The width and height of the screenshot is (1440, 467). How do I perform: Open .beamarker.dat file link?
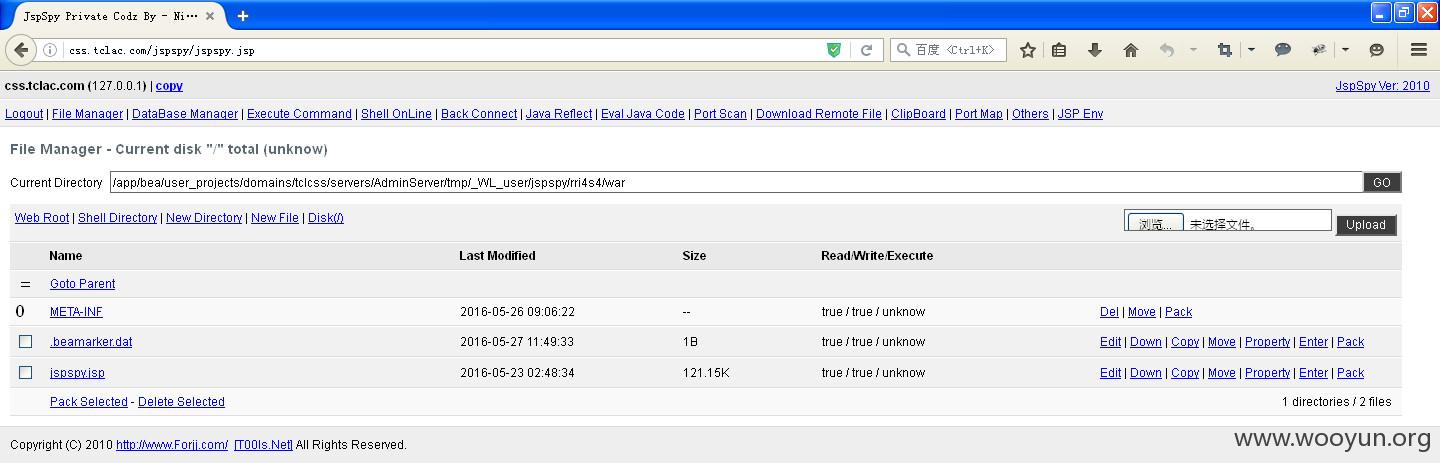(x=91, y=342)
